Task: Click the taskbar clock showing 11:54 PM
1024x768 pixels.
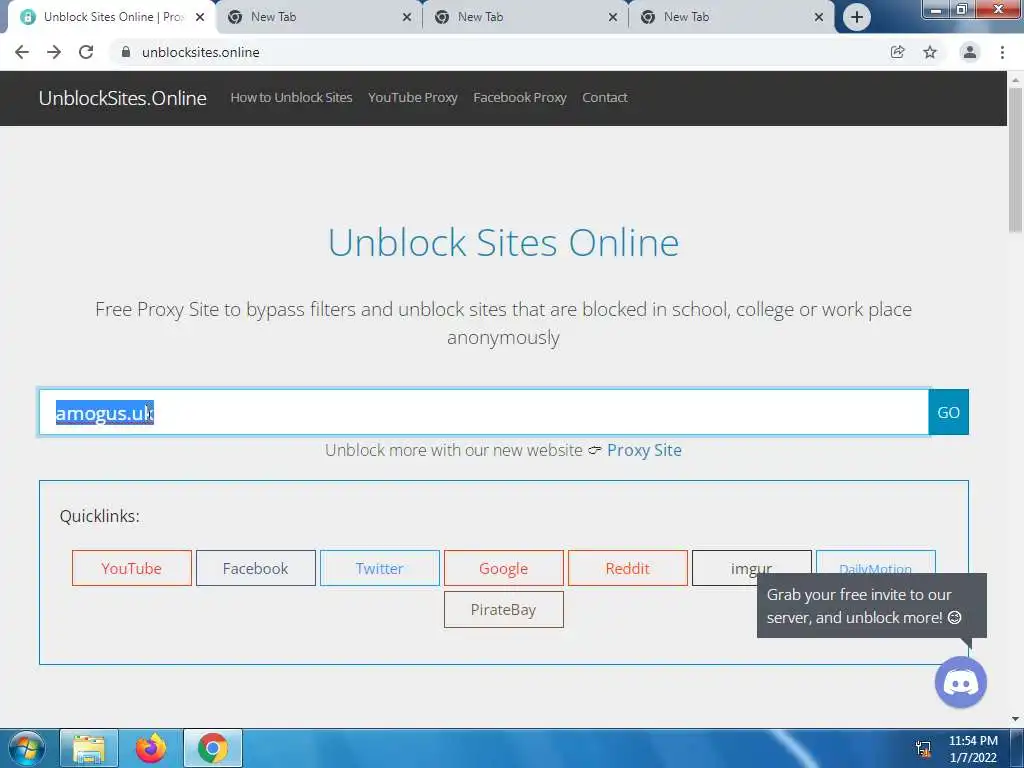Action: pos(972,749)
